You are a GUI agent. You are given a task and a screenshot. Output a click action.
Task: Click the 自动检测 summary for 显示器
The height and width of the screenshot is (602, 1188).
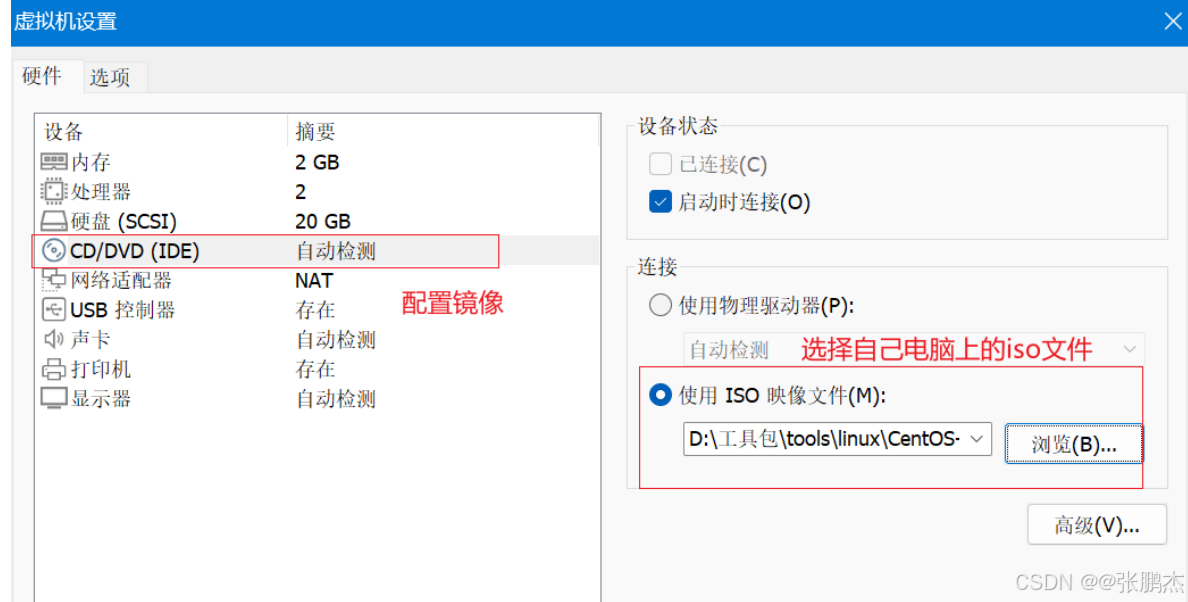pos(336,398)
